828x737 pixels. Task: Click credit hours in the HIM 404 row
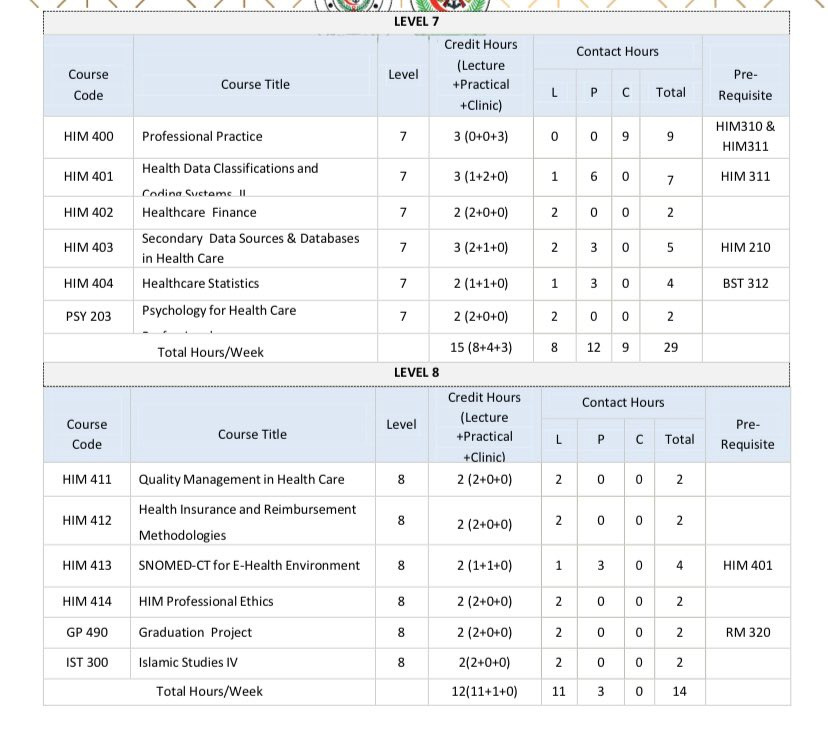coord(481,284)
